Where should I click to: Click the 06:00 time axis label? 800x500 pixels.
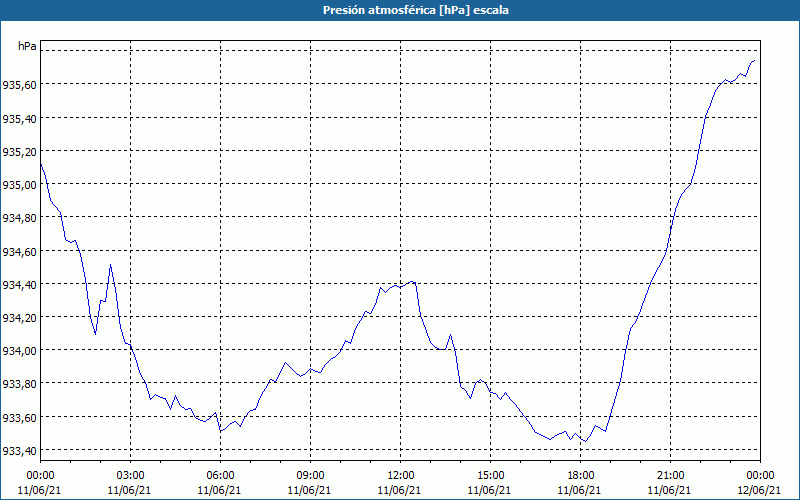point(220,476)
